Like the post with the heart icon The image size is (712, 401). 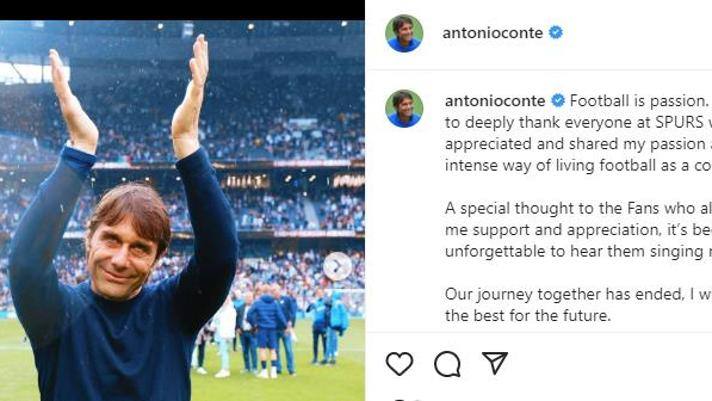tap(399, 364)
